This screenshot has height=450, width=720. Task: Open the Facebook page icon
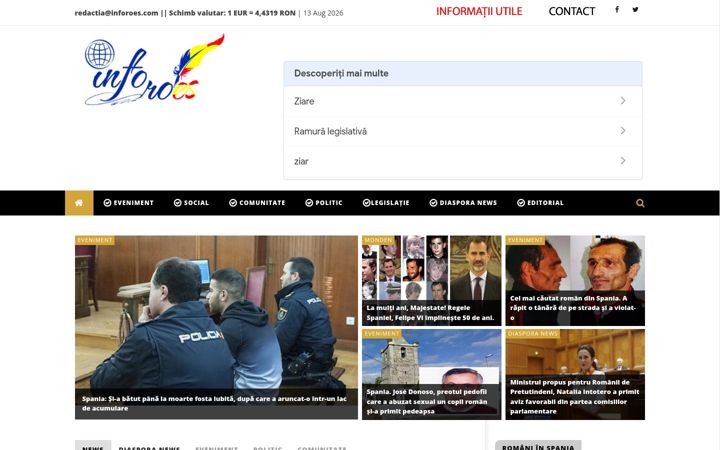617,9
